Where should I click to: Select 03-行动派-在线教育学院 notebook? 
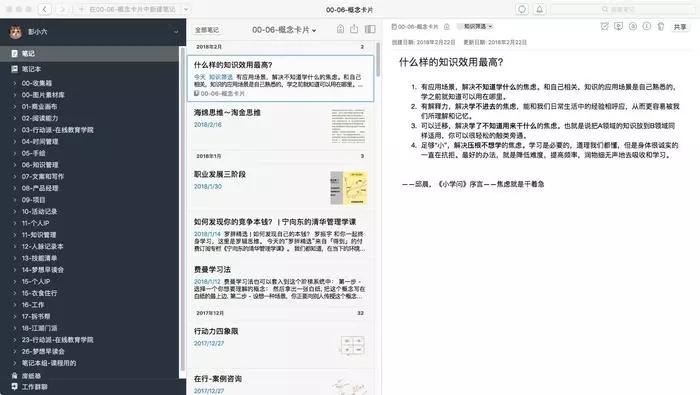(x=58, y=130)
